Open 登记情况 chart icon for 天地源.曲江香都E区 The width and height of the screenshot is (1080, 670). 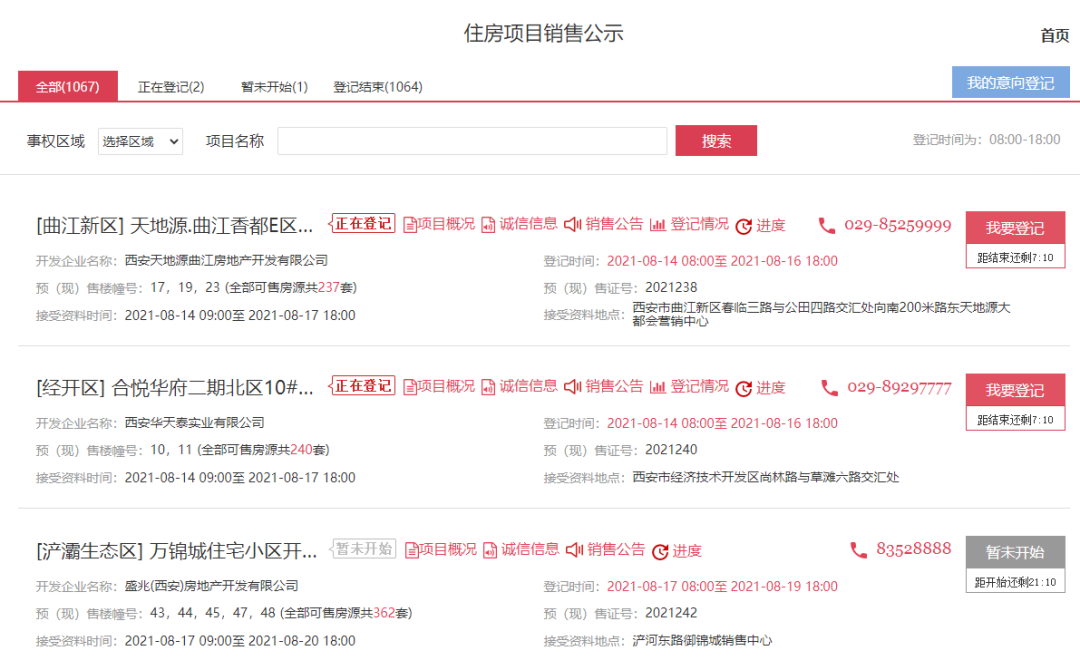[658, 224]
